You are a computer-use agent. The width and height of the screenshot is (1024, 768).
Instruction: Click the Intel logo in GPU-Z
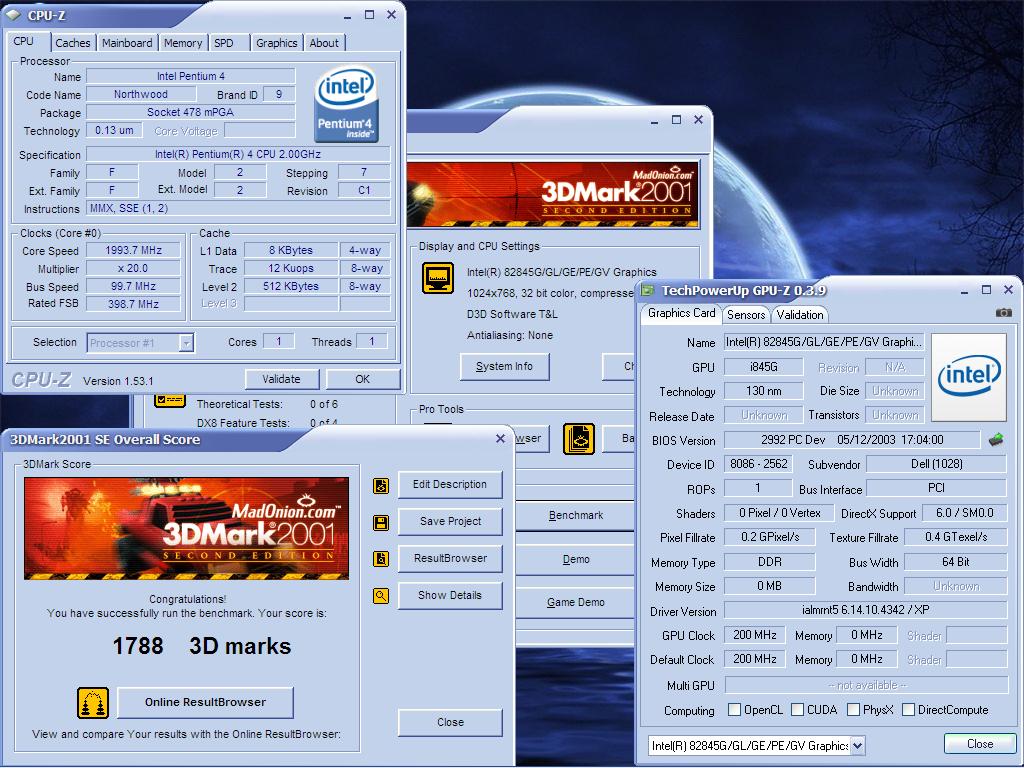coord(968,377)
